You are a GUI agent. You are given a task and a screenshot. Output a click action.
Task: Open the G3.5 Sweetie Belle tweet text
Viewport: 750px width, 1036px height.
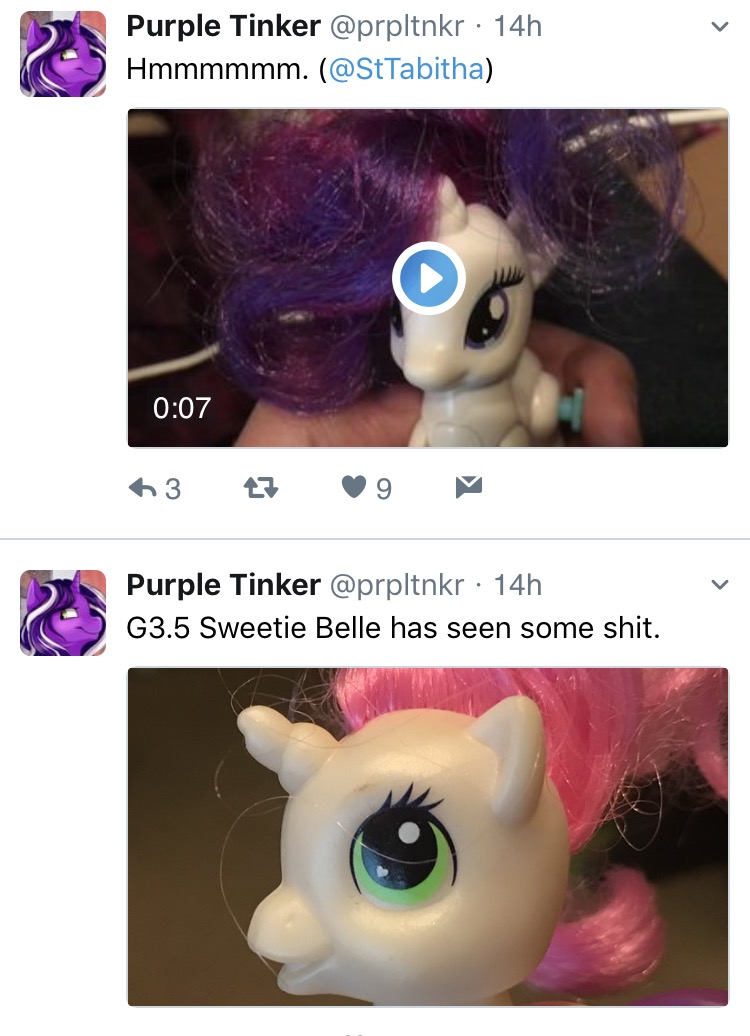(393, 628)
